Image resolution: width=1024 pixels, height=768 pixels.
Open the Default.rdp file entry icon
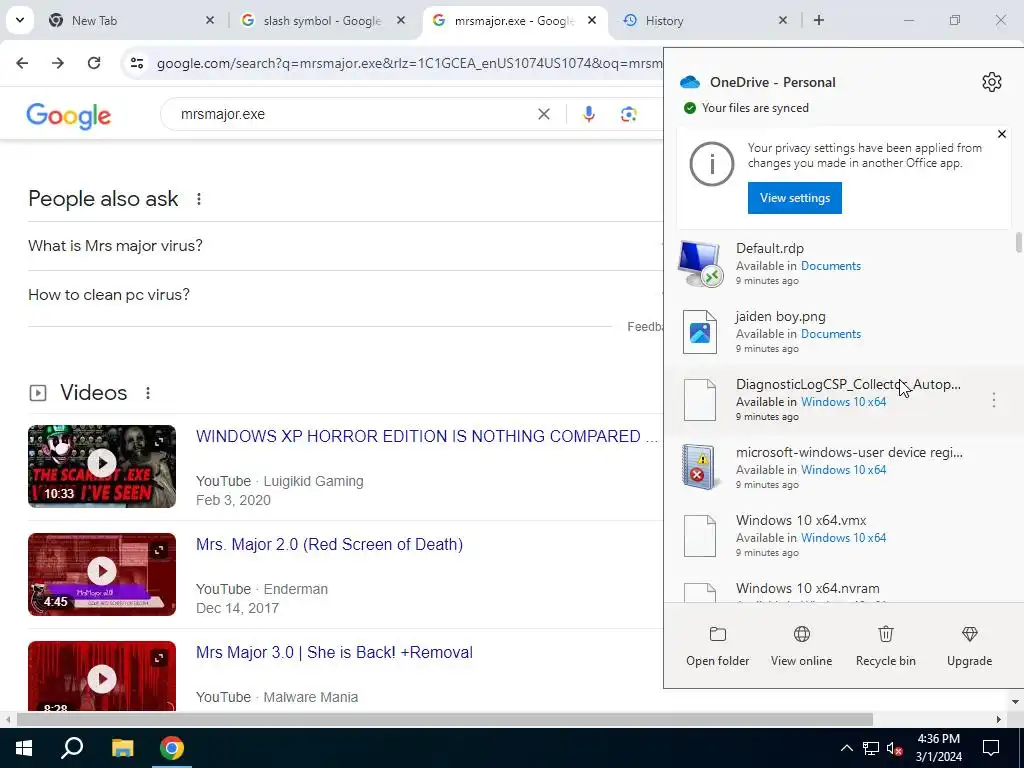pos(699,263)
